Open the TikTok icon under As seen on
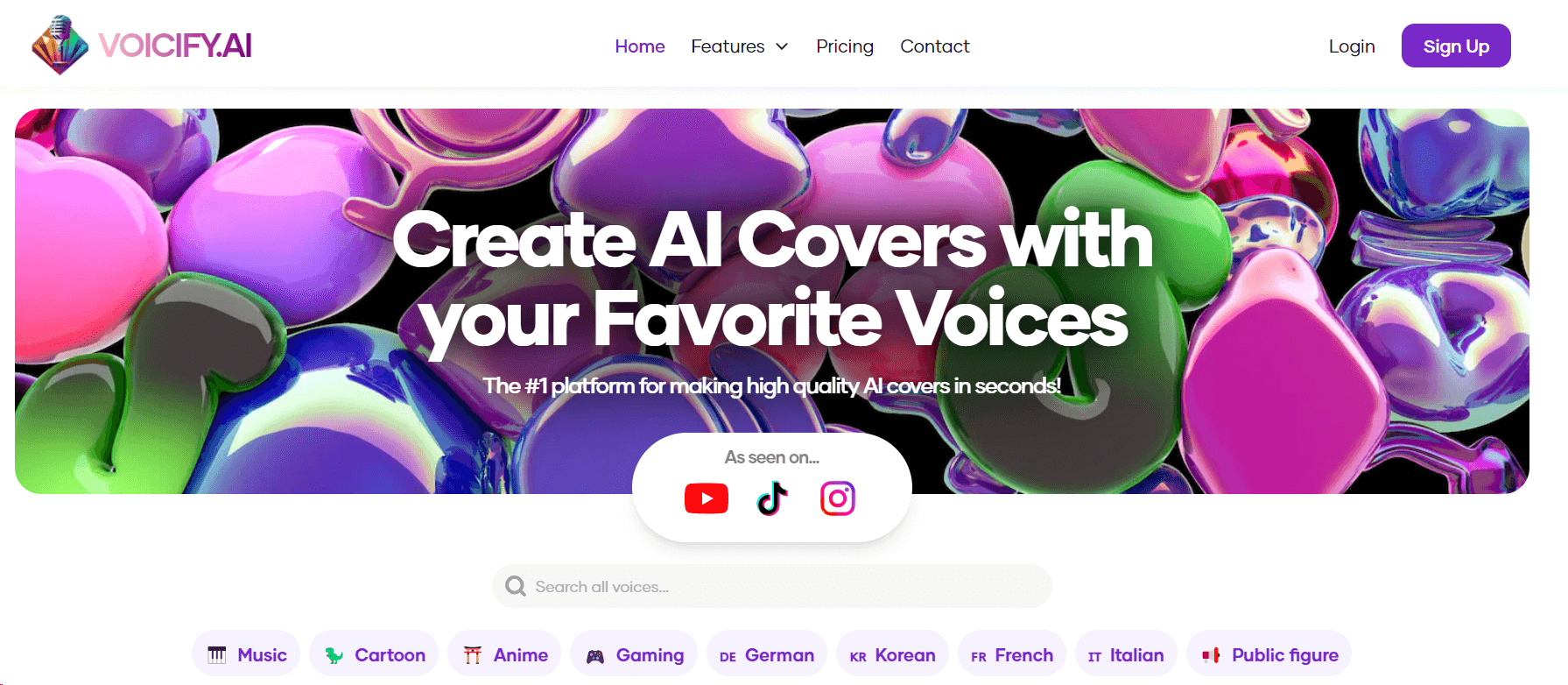 [772, 498]
